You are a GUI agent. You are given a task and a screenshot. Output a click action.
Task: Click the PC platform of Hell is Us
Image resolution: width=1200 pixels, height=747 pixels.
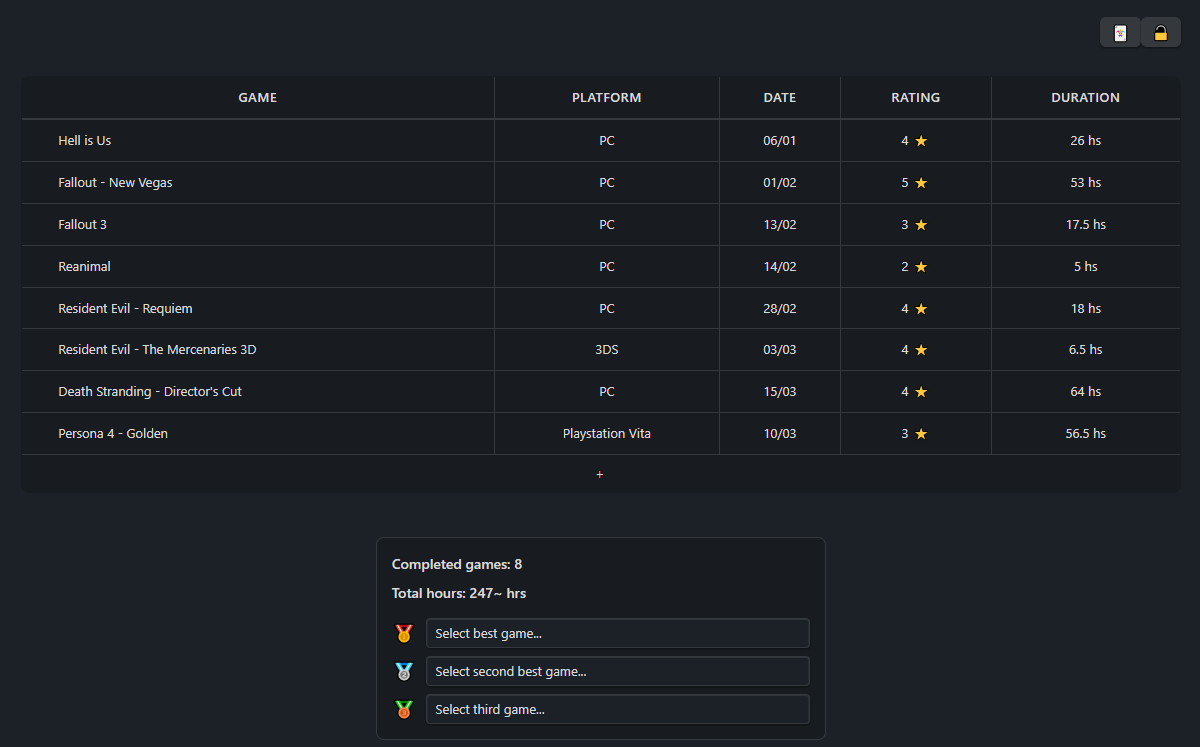[x=607, y=141]
